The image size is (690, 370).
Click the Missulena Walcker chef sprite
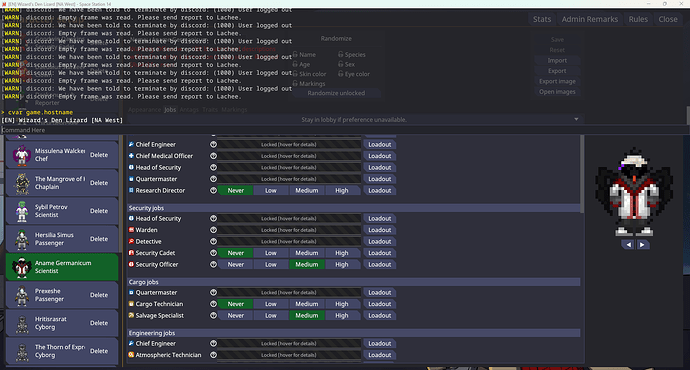21,155
